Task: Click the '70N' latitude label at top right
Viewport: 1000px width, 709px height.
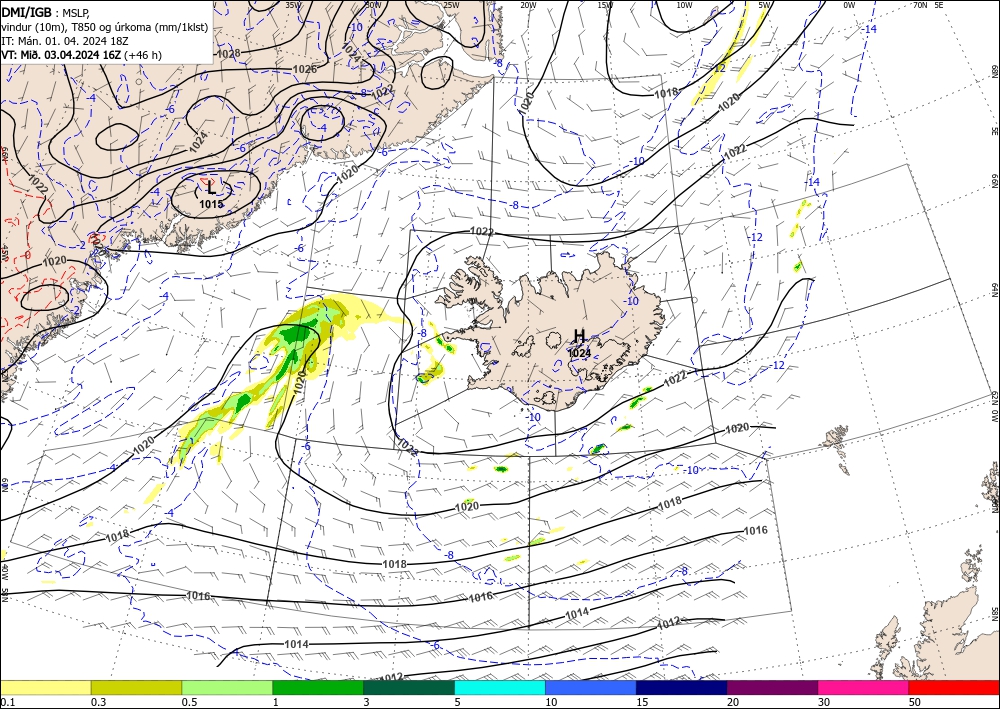Action: coord(920,5)
